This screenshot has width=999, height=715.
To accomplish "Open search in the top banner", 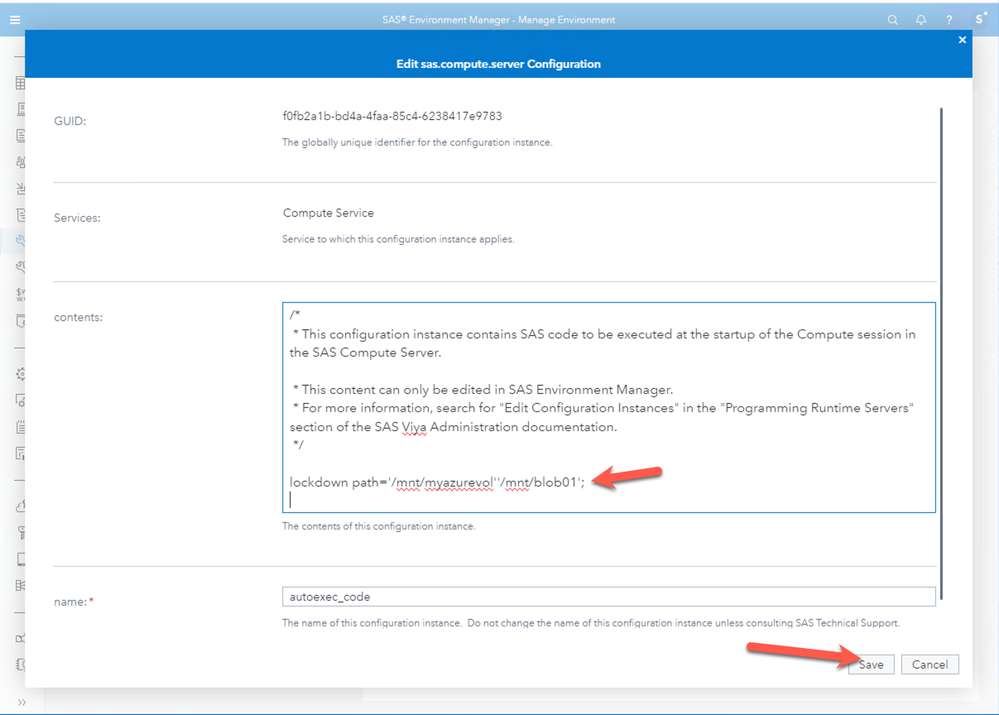I will tap(893, 20).
